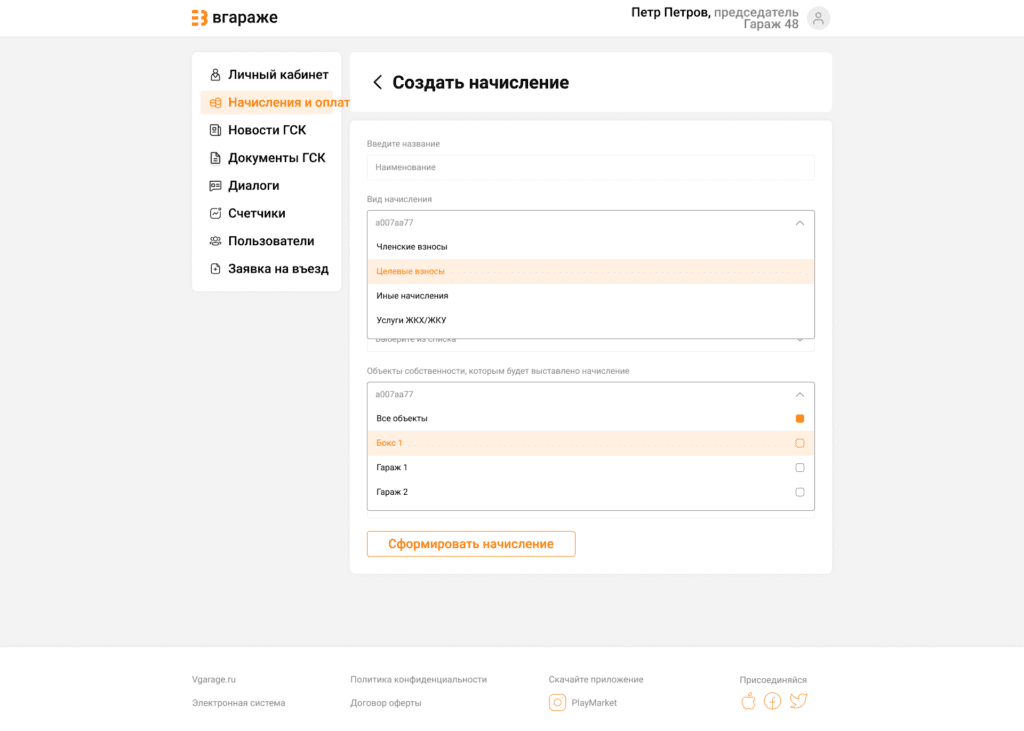
Task: Select the Бокс 1 list row
Action: pyautogui.click(x=590, y=443)
